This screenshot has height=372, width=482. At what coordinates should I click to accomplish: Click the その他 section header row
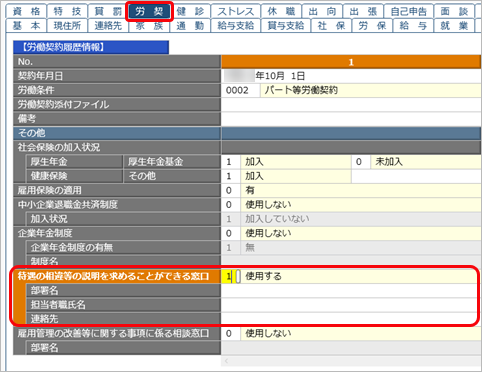pyautogui.click(x=247, y=133)
